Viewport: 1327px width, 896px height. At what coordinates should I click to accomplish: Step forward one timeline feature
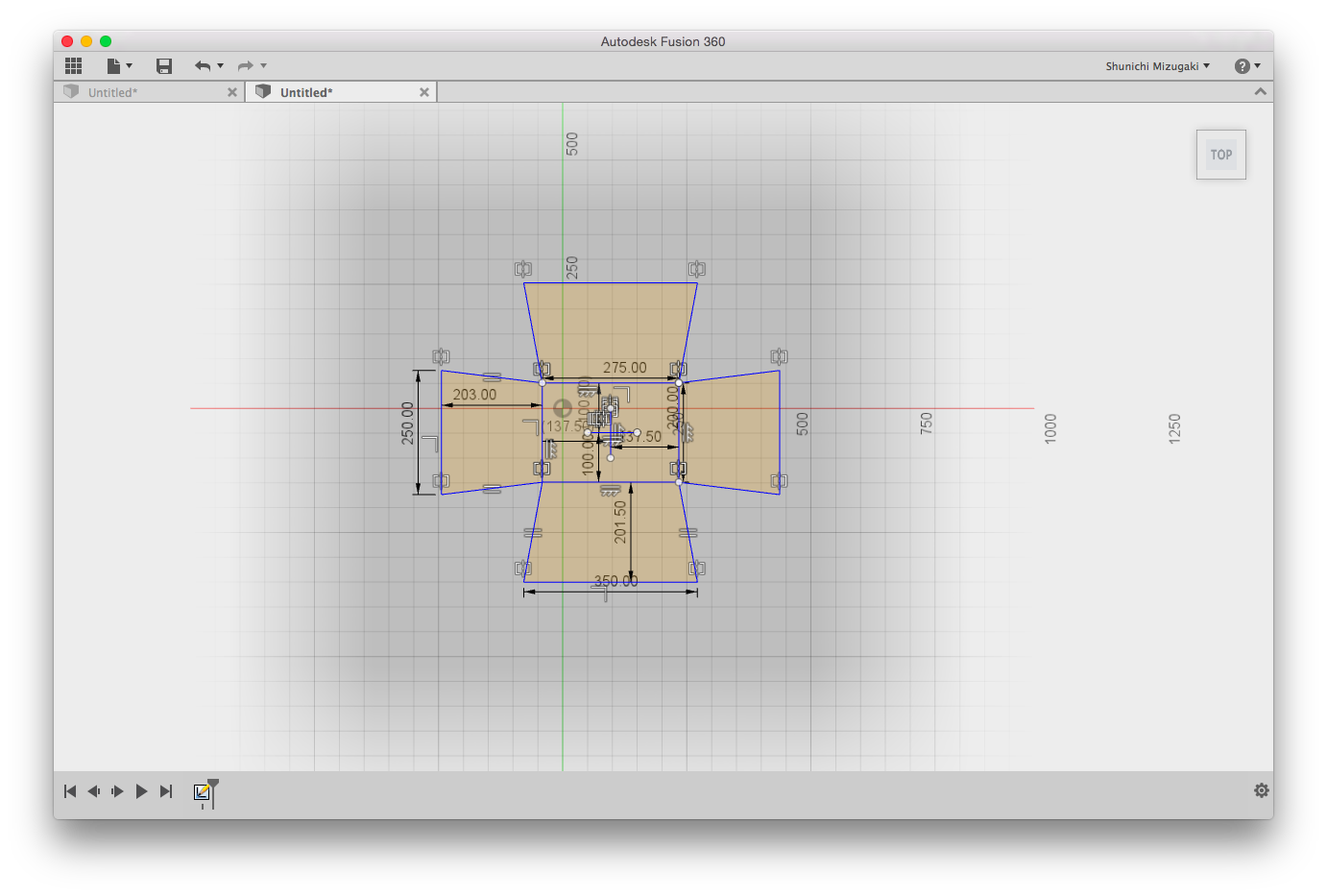tap(118, 791)
